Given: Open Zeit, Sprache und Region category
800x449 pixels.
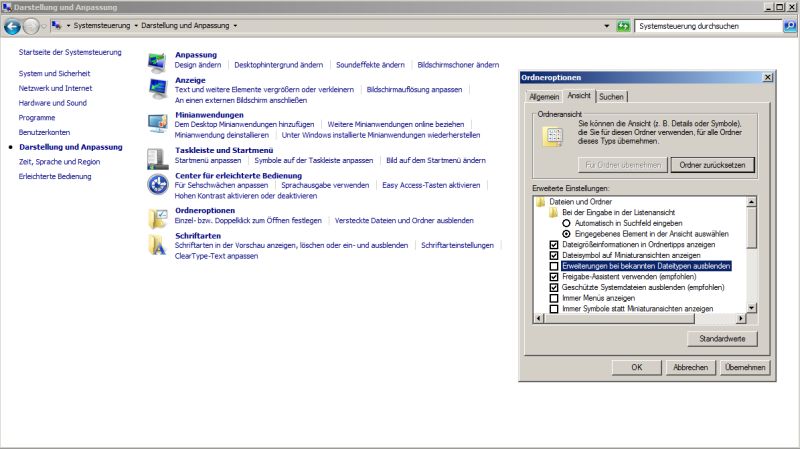Looking at the screenshot, I should 59,162.
